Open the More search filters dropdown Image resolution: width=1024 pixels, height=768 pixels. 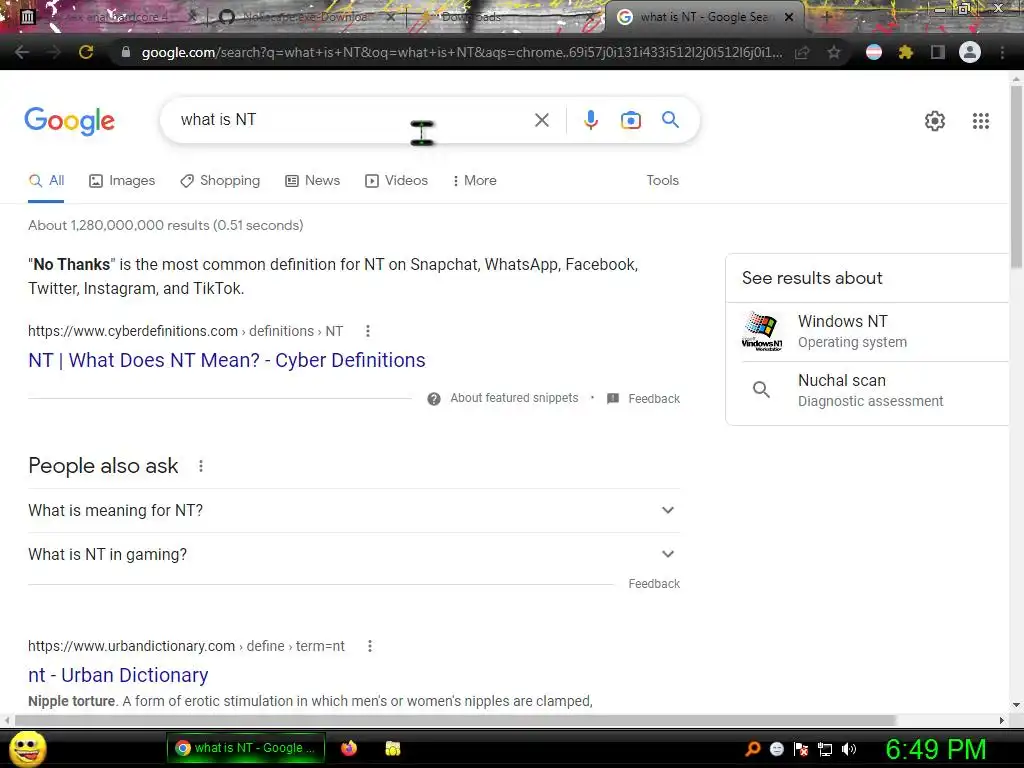pos(474,181)
